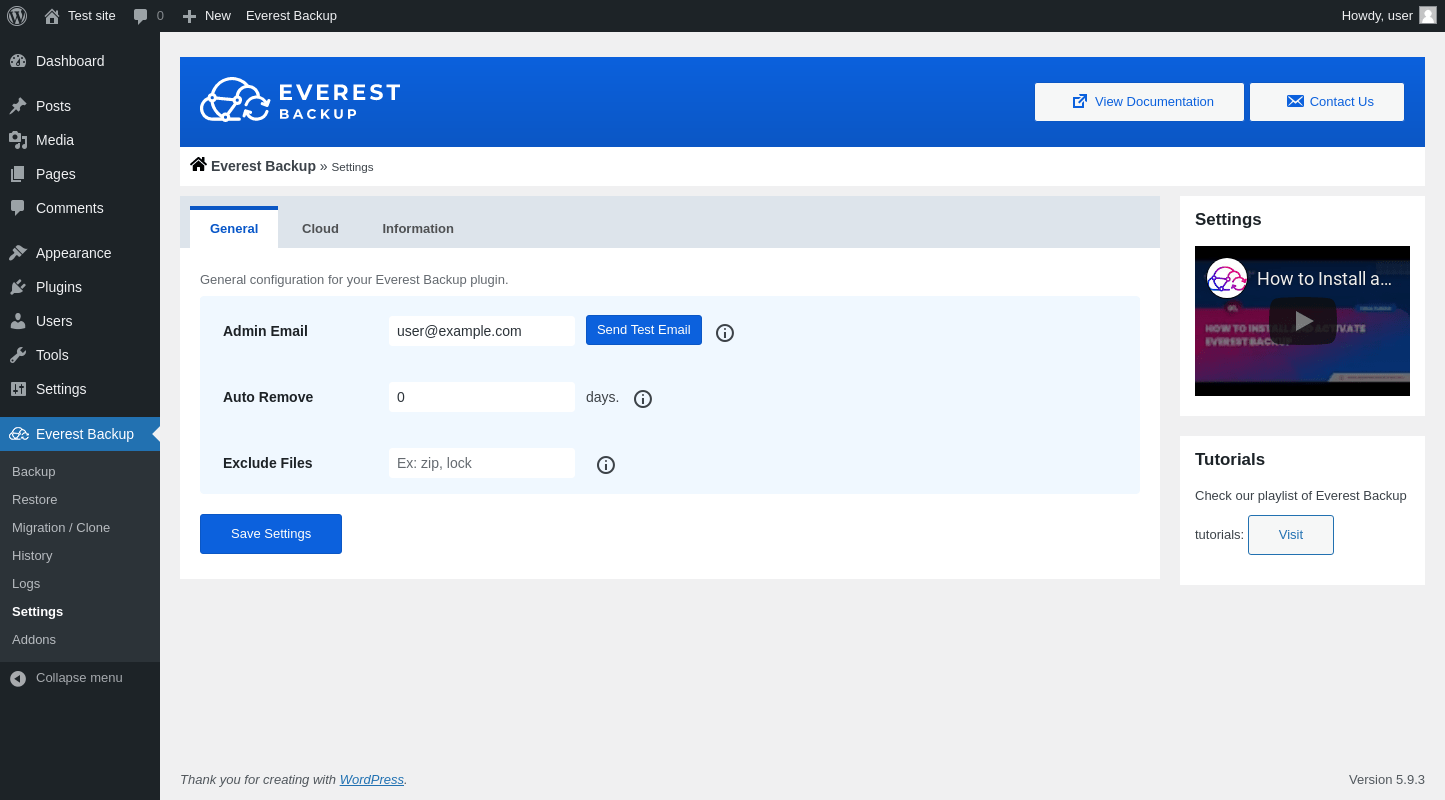Click the Media icon in sidebar
The image size is (1445, 800).
pyautogui.click(x=18, y=140)
